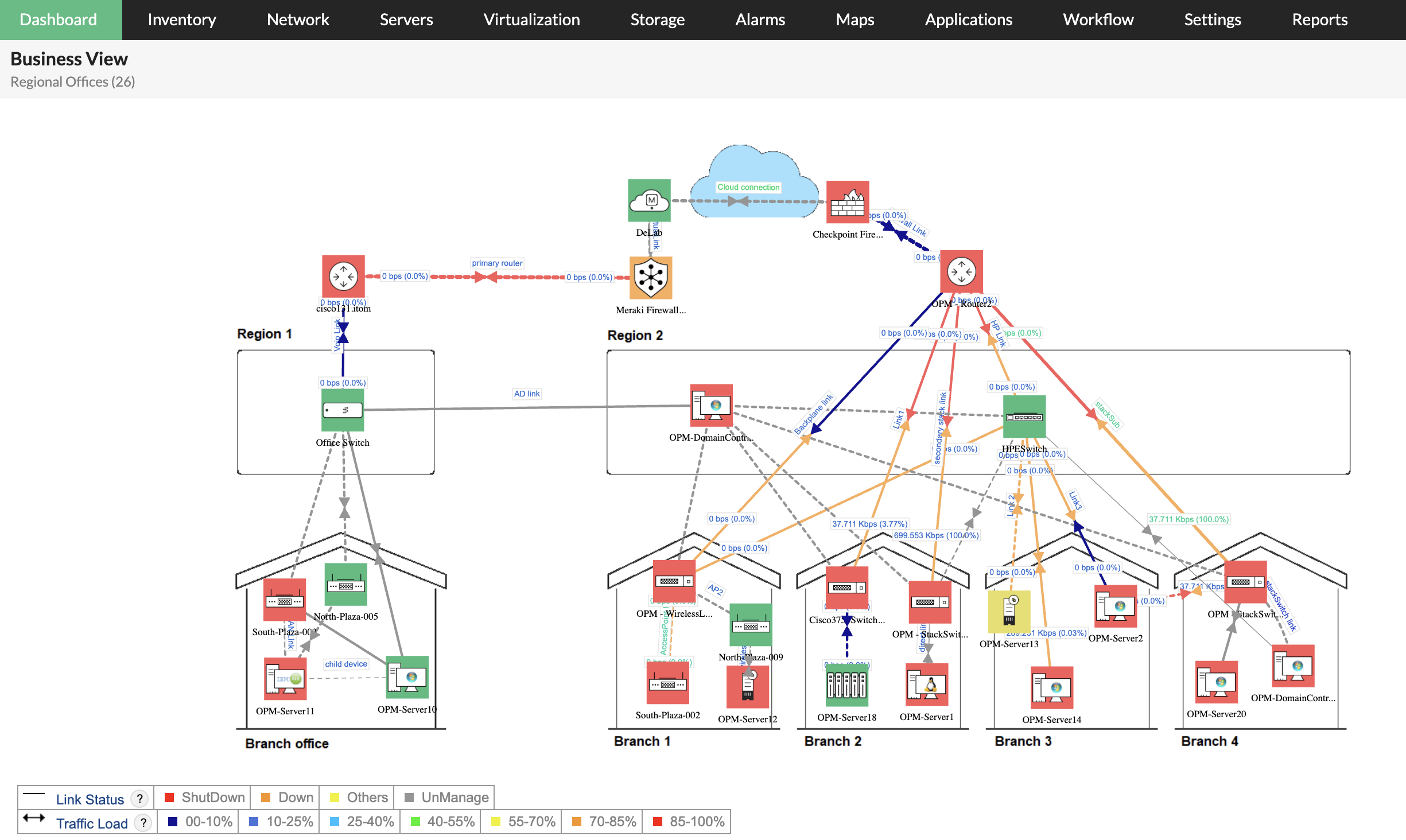Open the Alarms menu tab
The height and width of the screenshot is (840, 1406).
point(760,20)
